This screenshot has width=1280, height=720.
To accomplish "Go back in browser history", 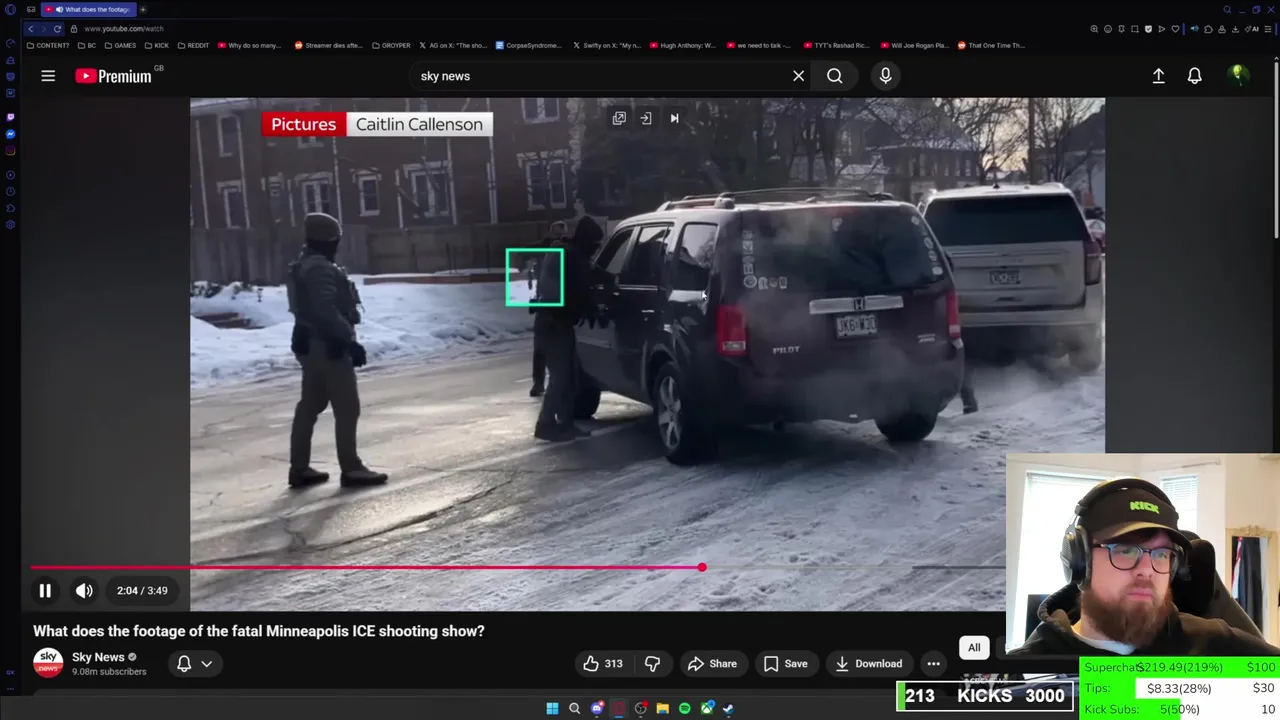I will [31, 29].
